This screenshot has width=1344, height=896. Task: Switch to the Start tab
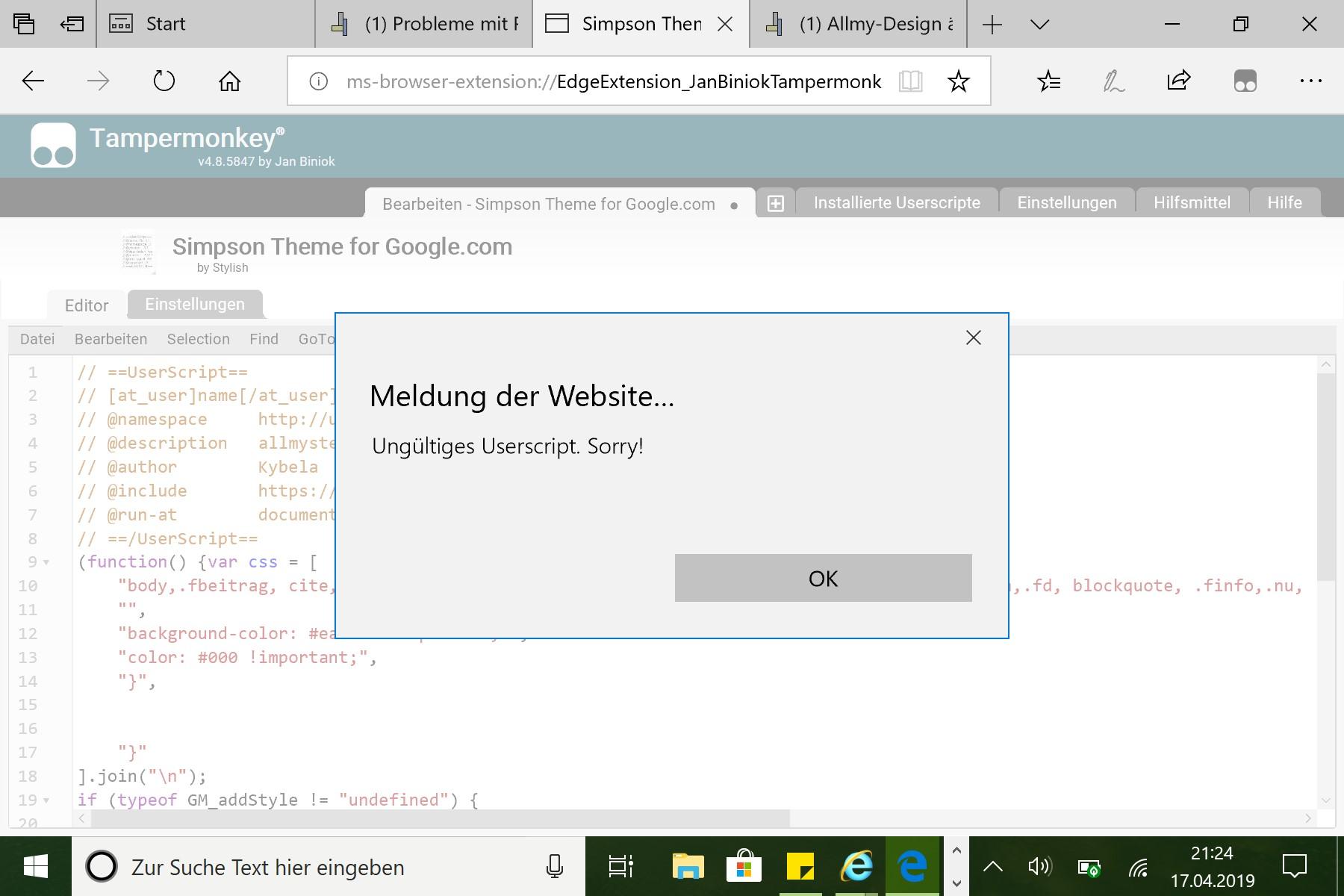pyautogui.click(x=205, y=24)
